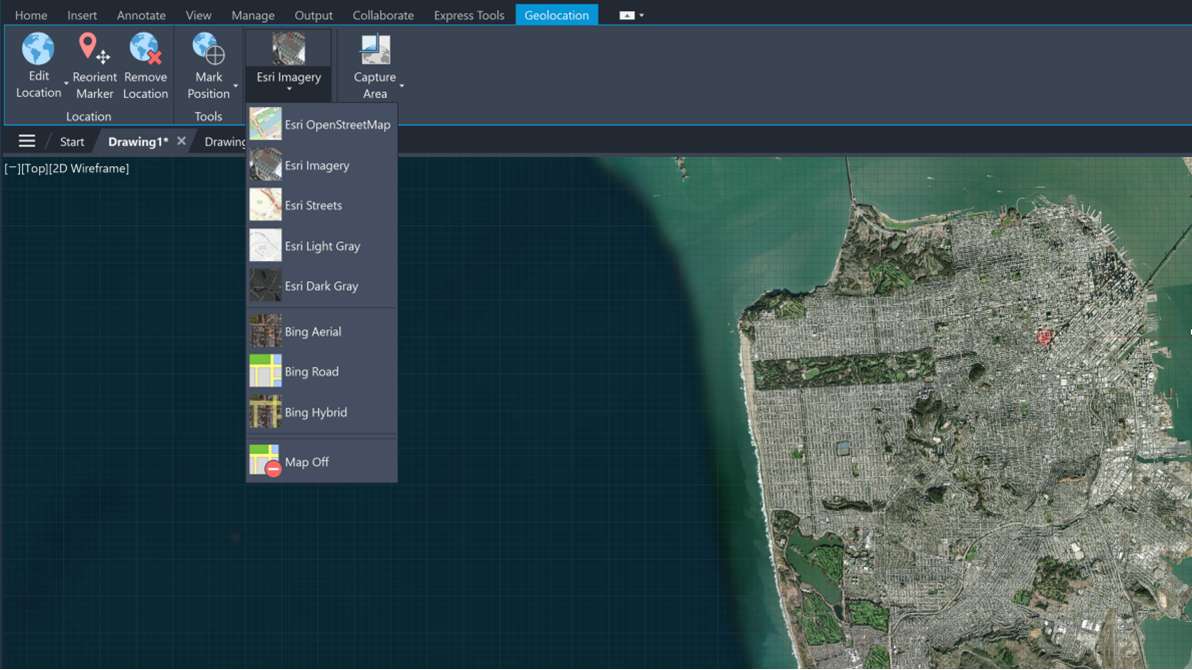Expand the Mark Position dropdown arrow
This screenshot has width=1192, height=670.
click(236, 85)
